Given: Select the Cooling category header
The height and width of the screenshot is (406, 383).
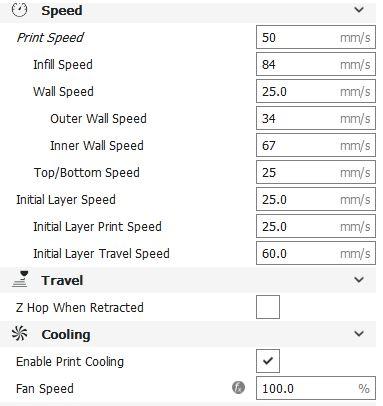Looking at the screenshot, I should pos(188,334).
